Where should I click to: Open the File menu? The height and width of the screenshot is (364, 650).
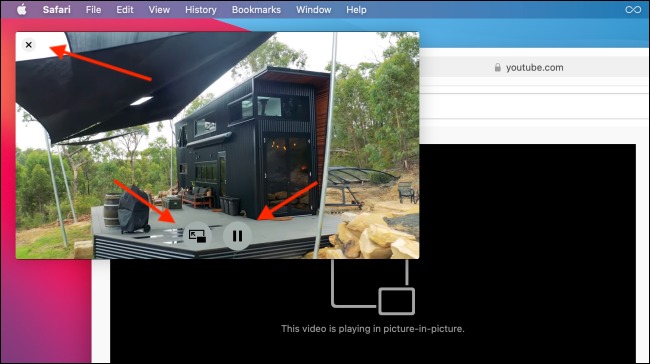point(93,10)
